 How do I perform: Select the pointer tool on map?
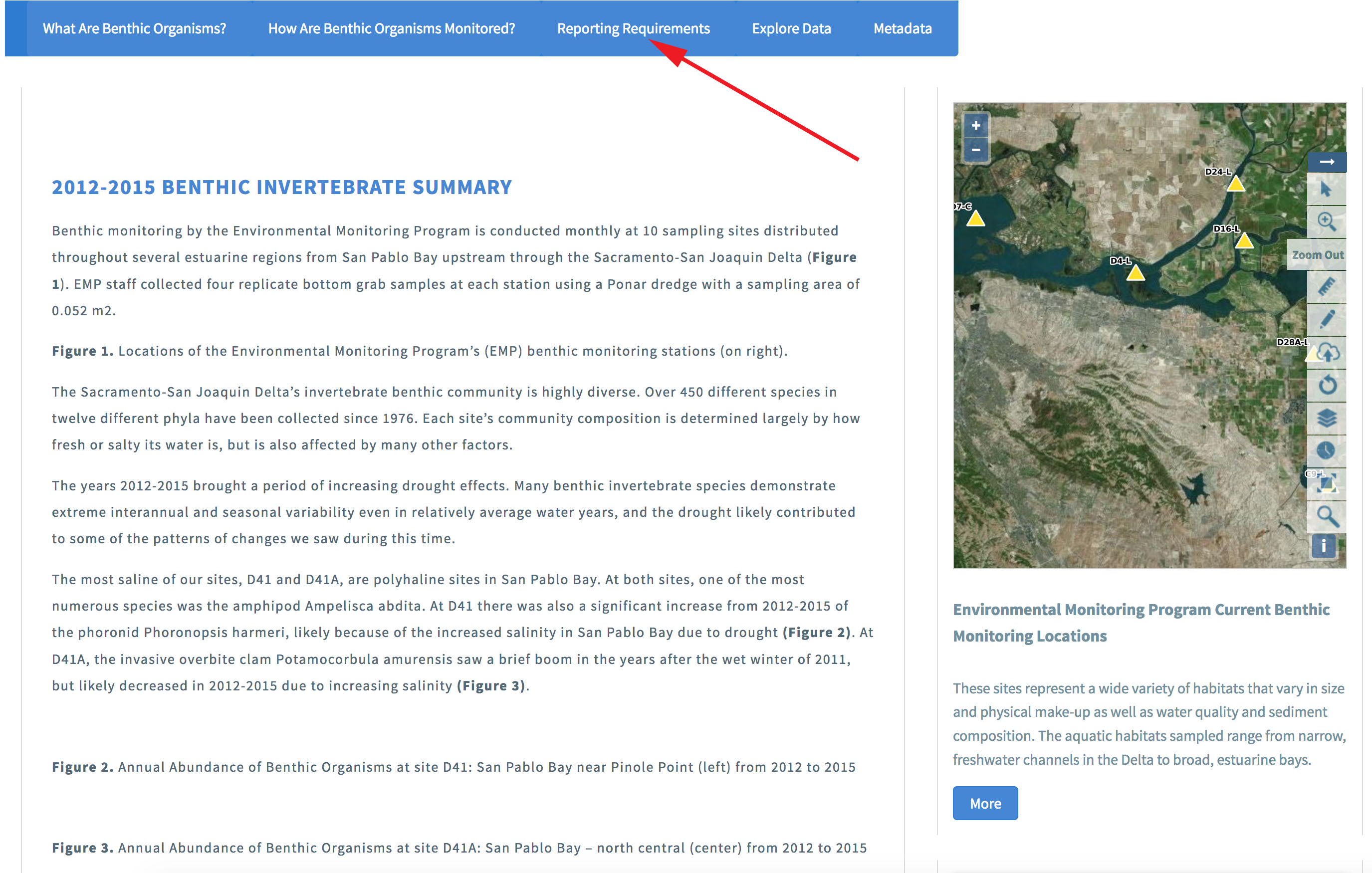click(x=1327, y=189)
